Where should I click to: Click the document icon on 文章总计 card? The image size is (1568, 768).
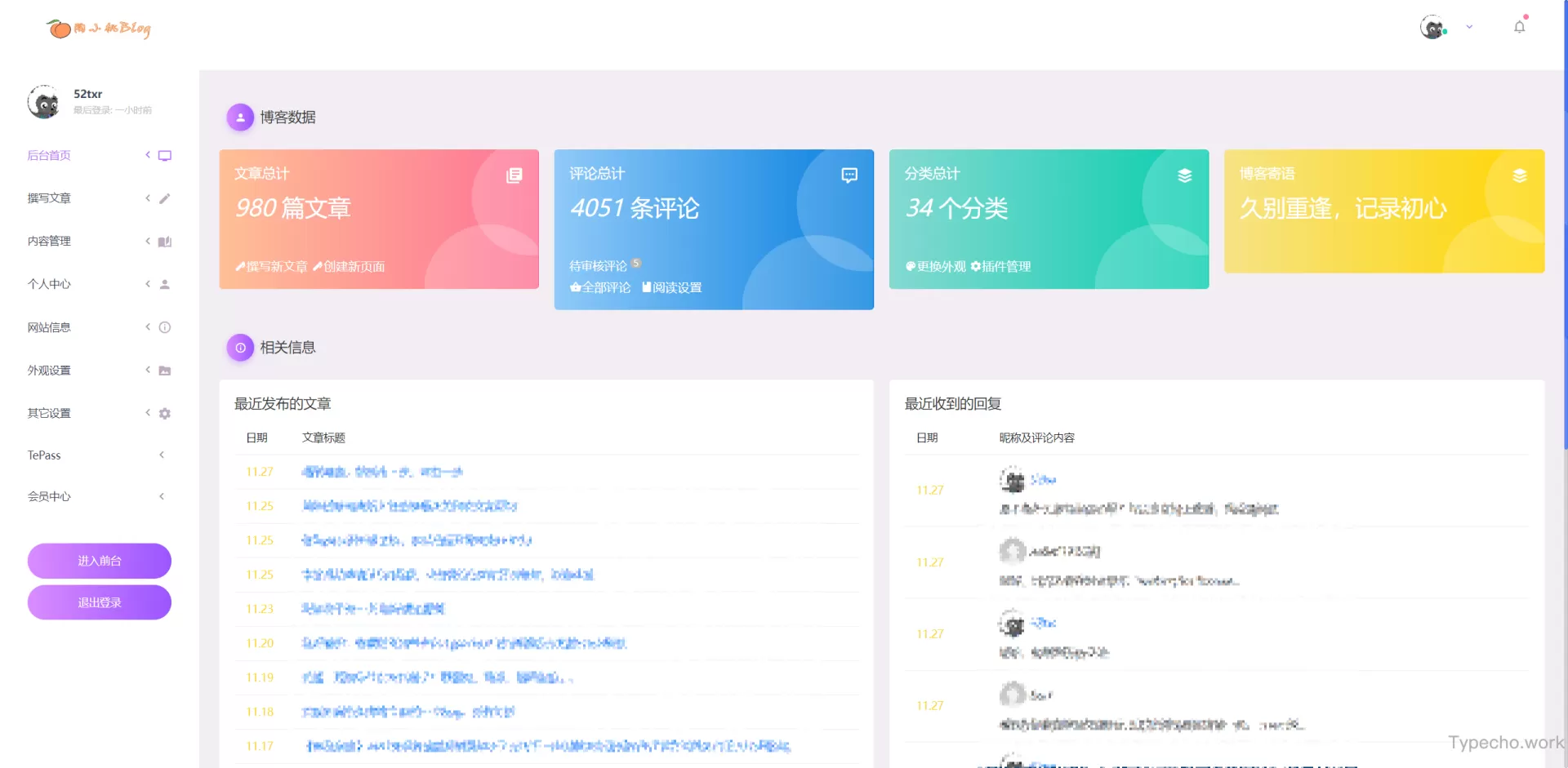[514, 175]
